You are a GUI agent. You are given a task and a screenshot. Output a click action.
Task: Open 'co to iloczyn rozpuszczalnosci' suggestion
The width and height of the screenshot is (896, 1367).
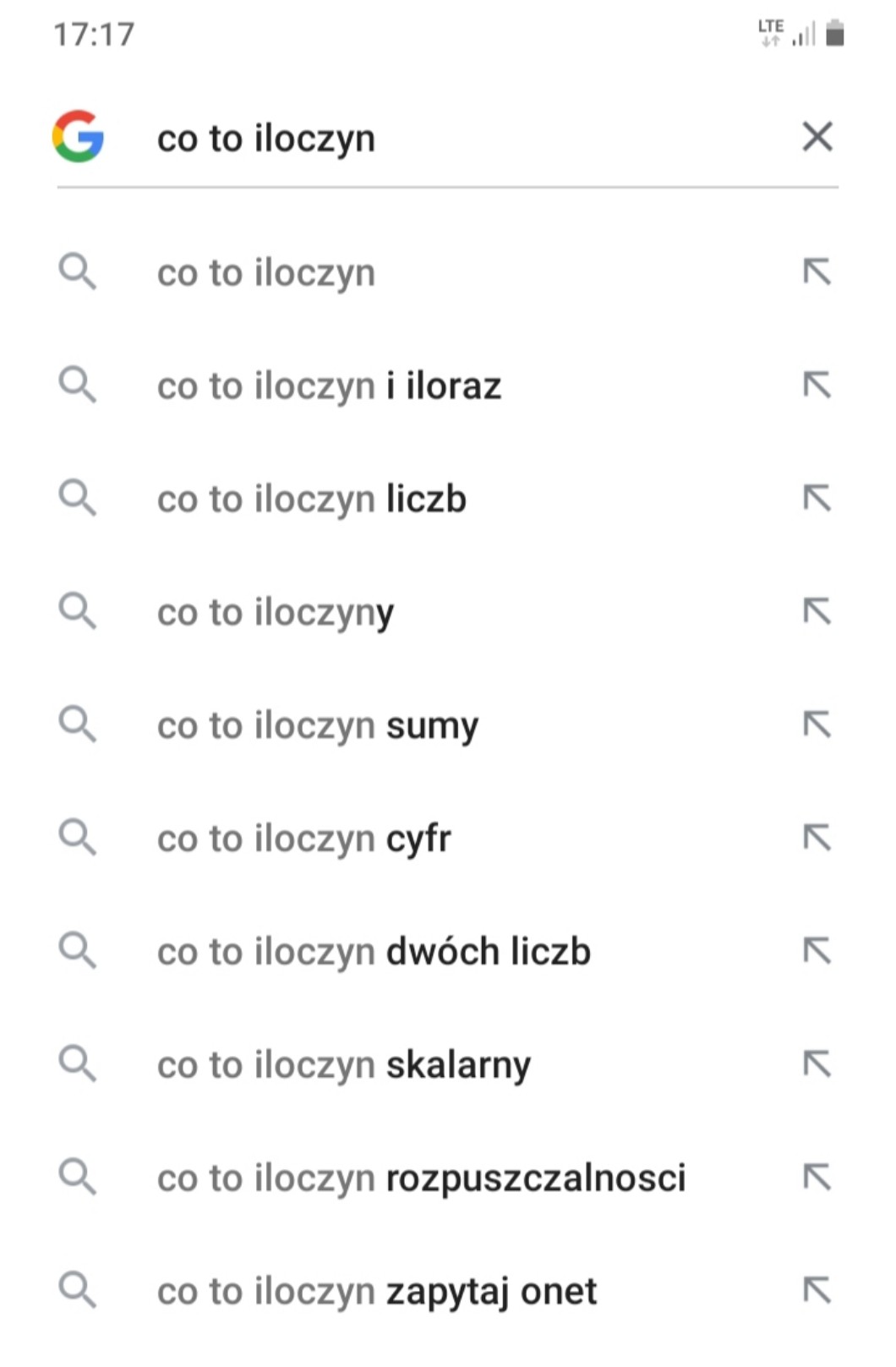point(421,1178)
